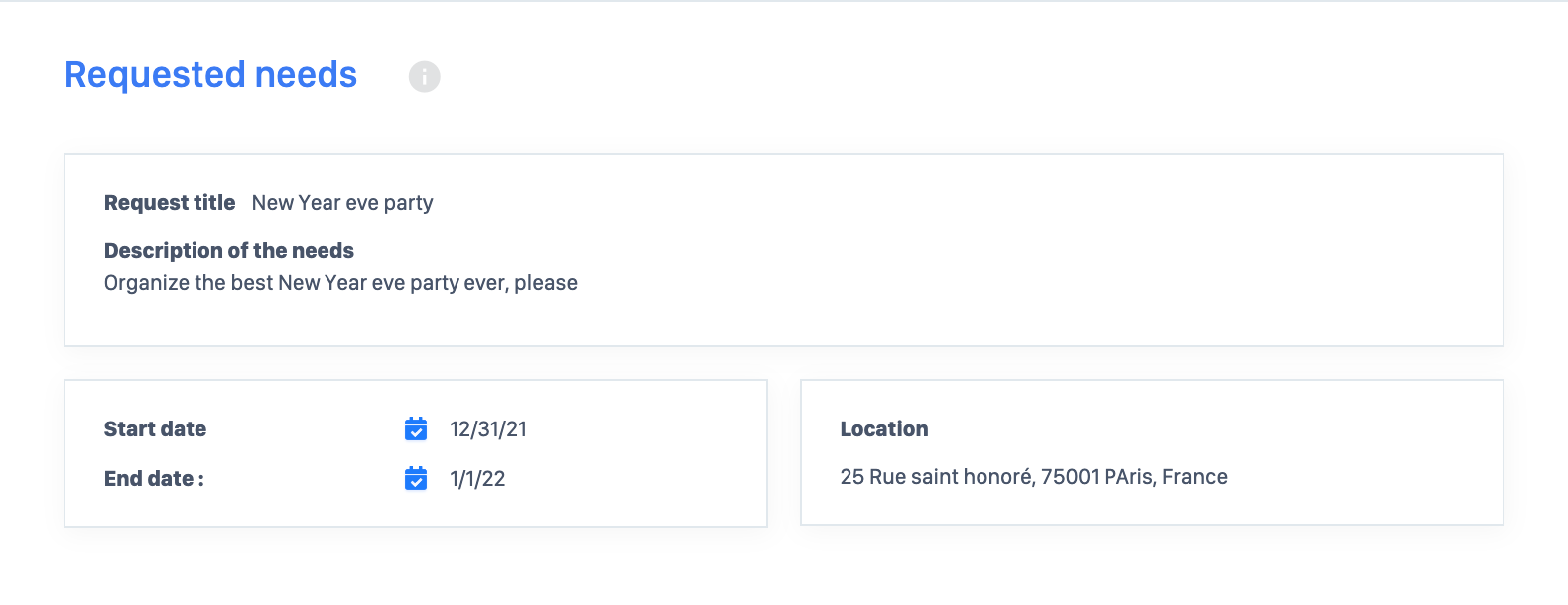Open the End date calendar icon

pos(416,478)
